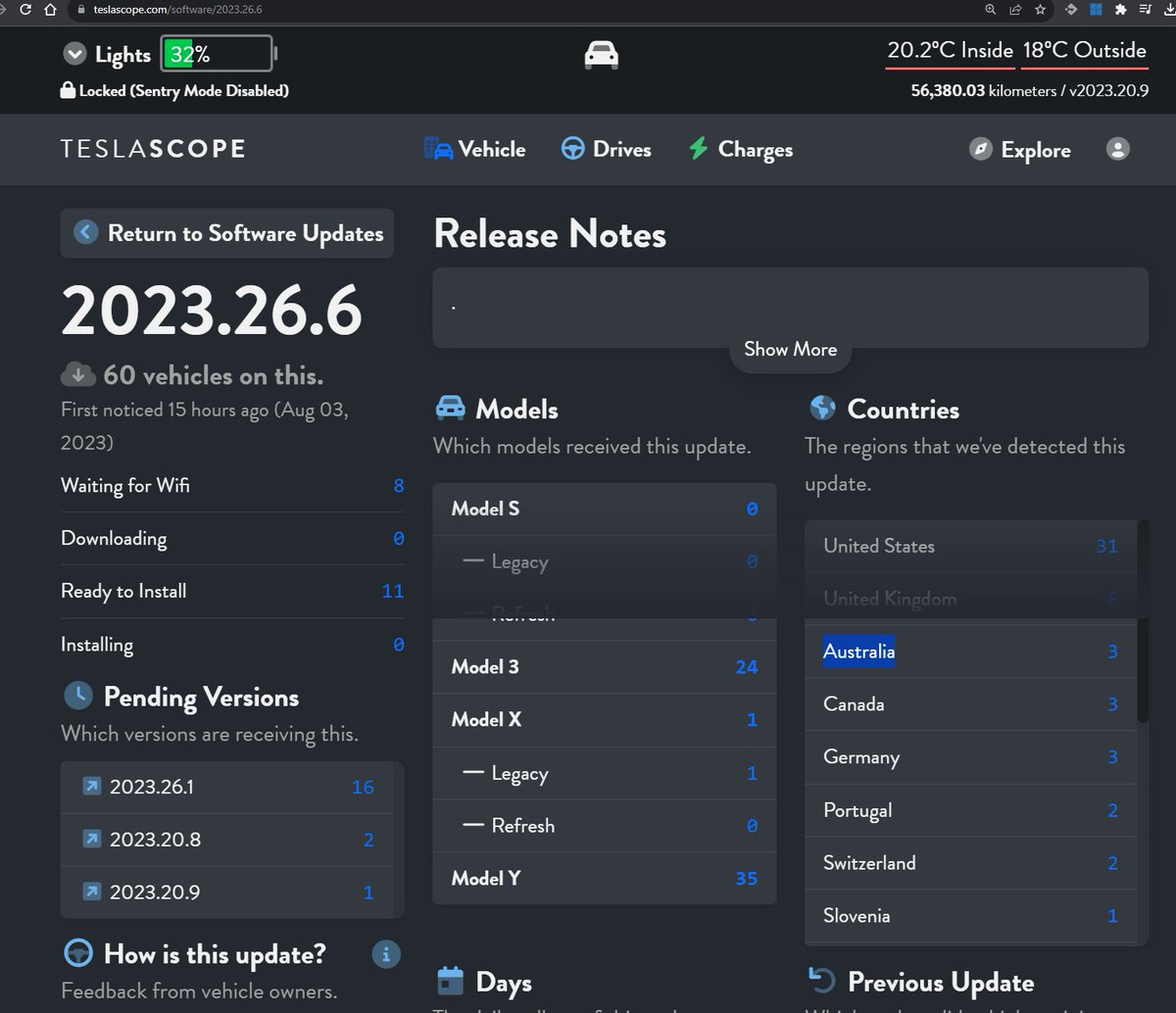1176x1013 pixels.
Task: Select Germany in Countries list
Action: [x=970, y=757]
